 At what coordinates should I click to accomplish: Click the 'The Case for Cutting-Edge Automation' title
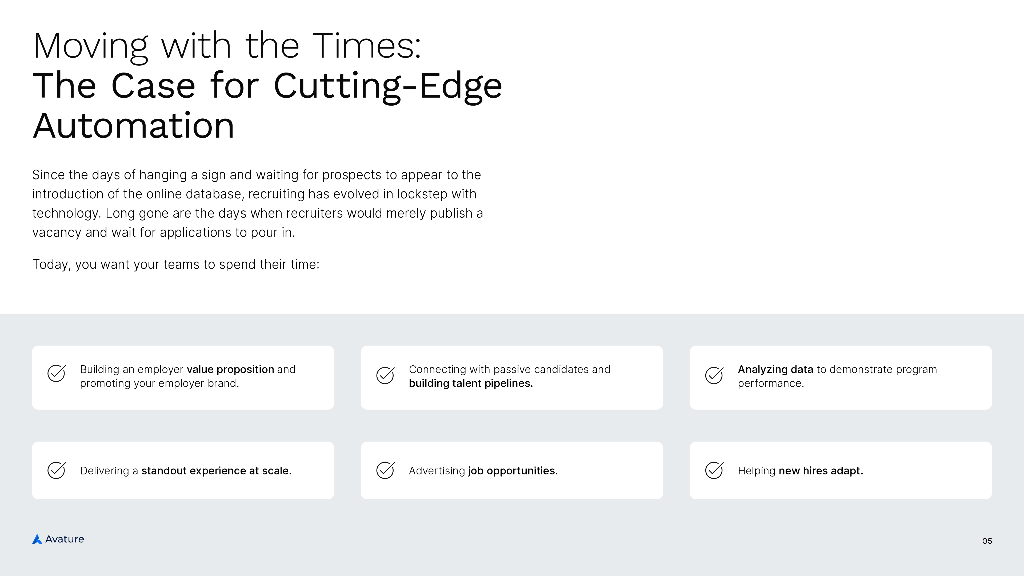(x=267, y=106)
